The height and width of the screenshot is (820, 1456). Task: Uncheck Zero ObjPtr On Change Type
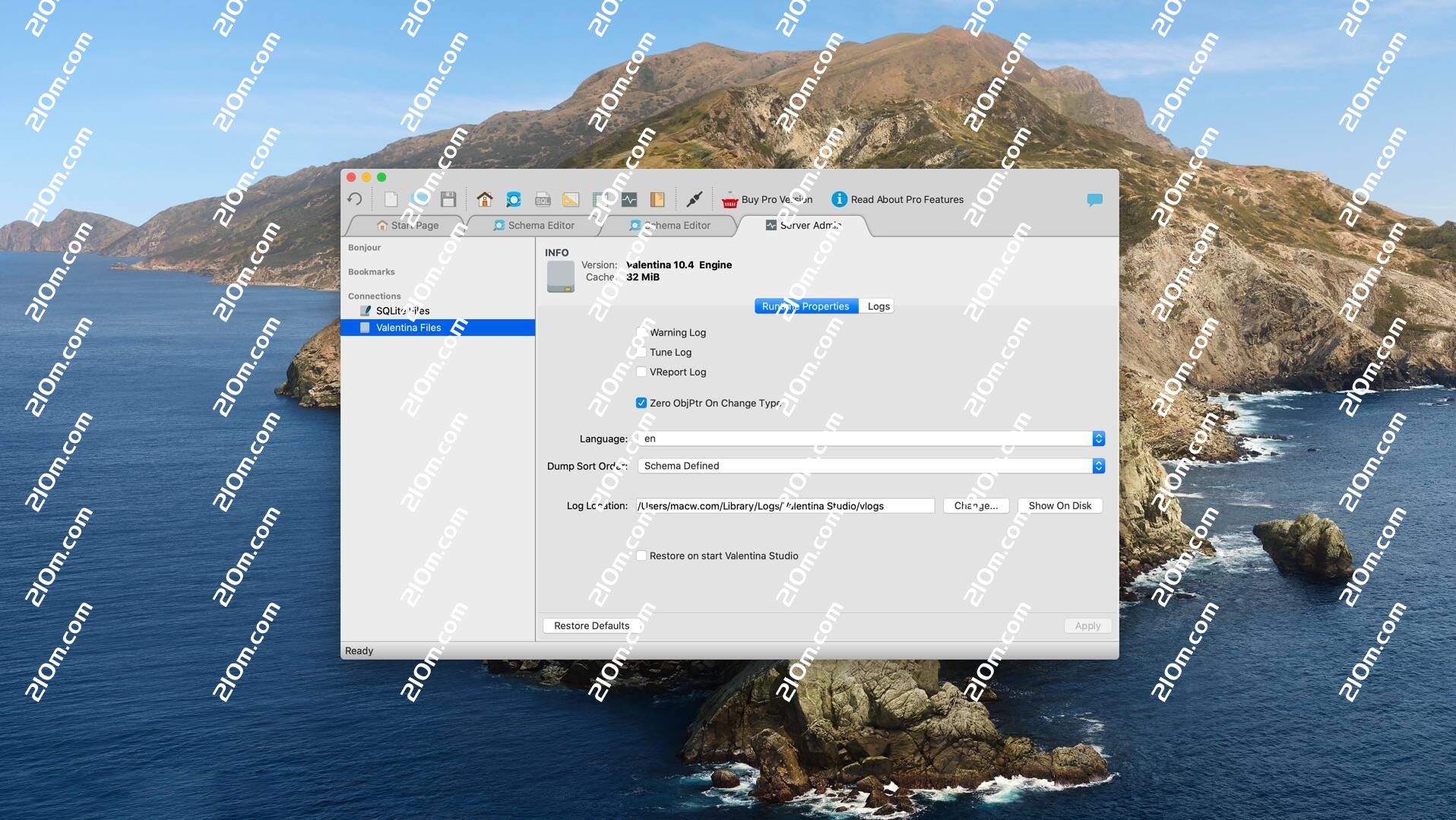pos(641,403)
